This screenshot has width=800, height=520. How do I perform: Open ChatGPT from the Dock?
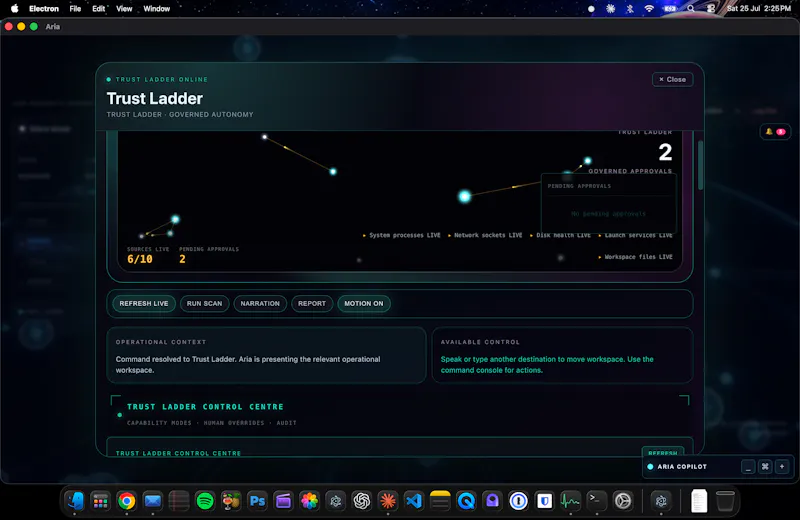[x=362, y=501]
